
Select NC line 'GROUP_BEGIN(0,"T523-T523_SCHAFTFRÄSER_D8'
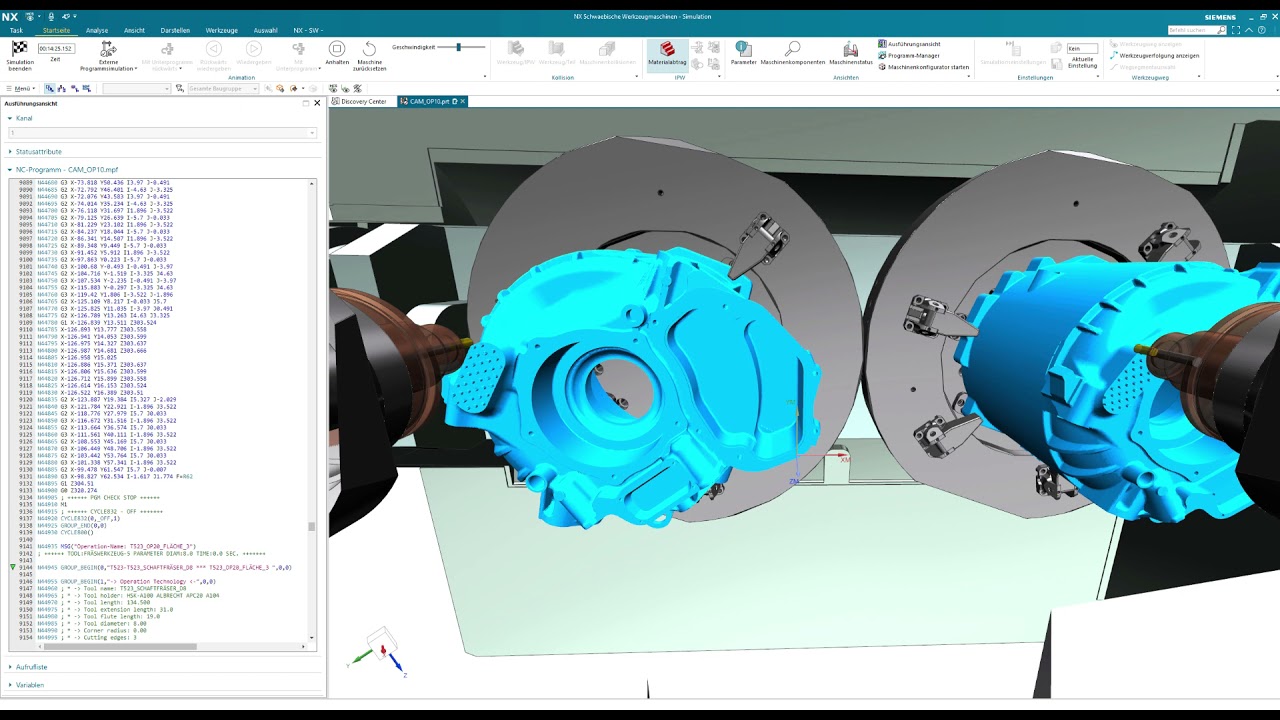click(x=162, y=567)
